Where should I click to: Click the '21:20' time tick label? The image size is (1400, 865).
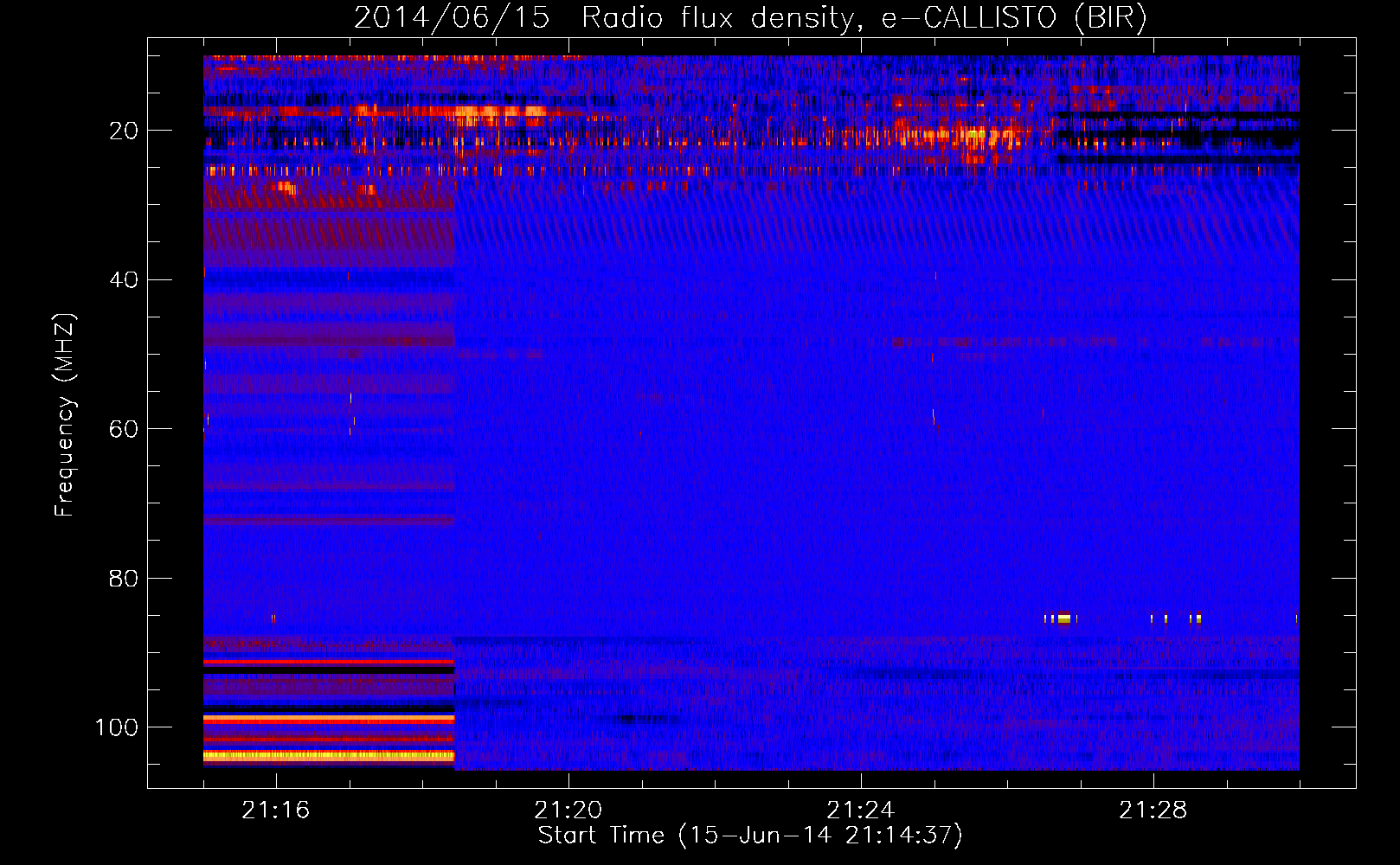tap(568, 810)
